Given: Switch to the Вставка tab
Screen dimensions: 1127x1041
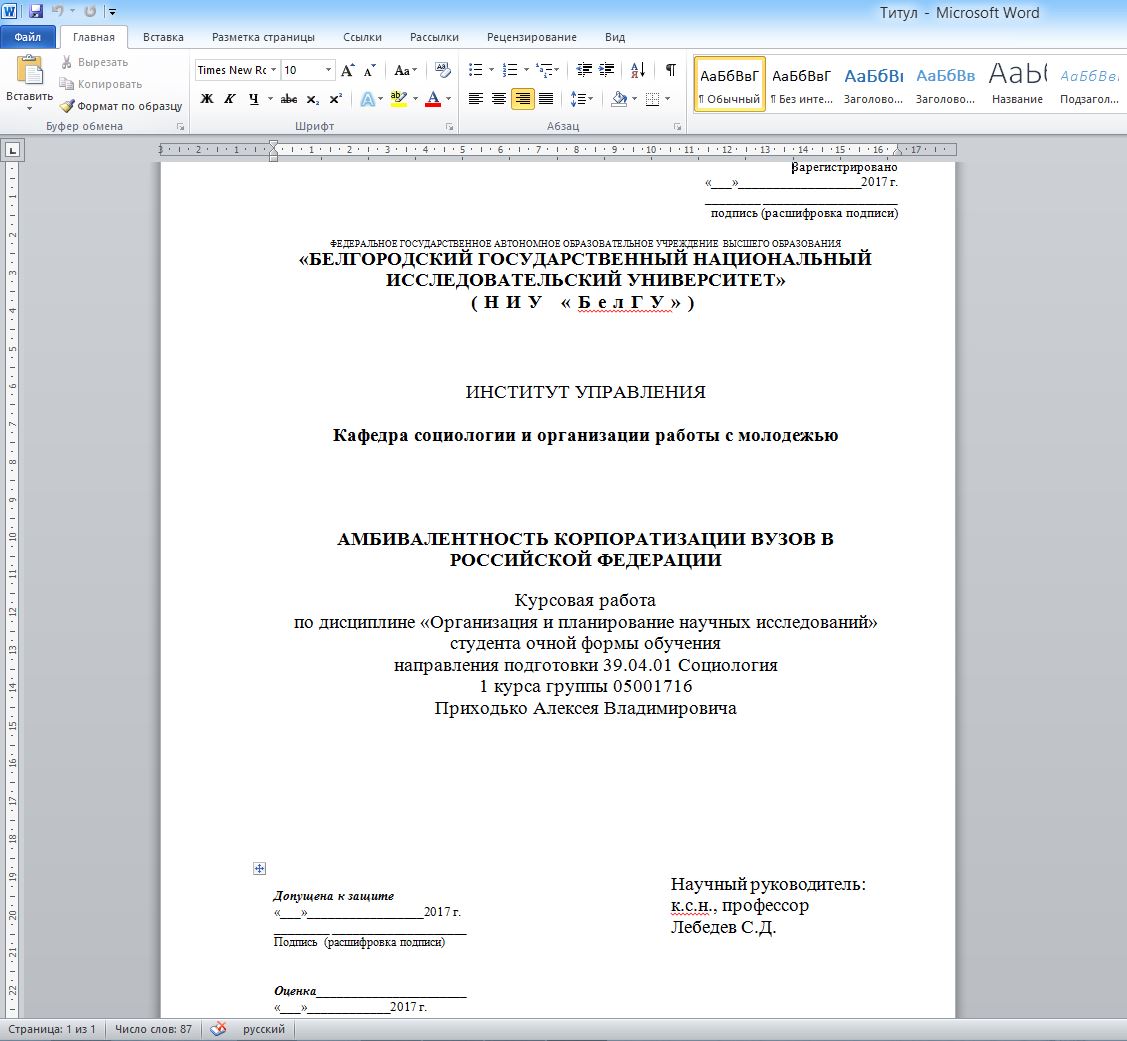Looking at the screenshot, I should pyautogui.click(x=163, y=37).
